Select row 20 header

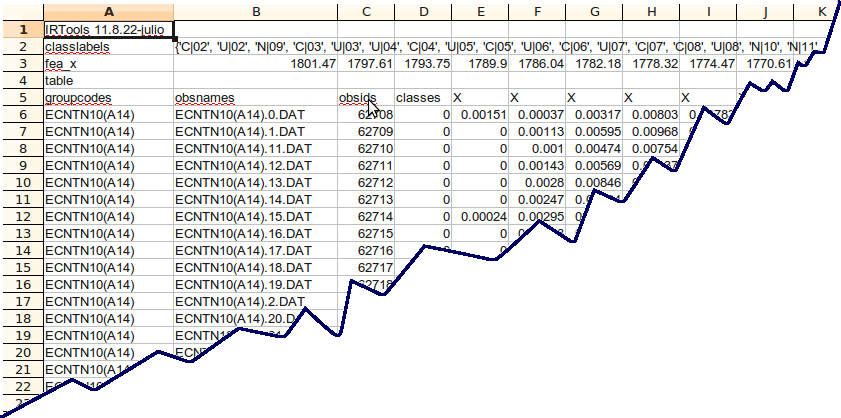tap(23, 353)
